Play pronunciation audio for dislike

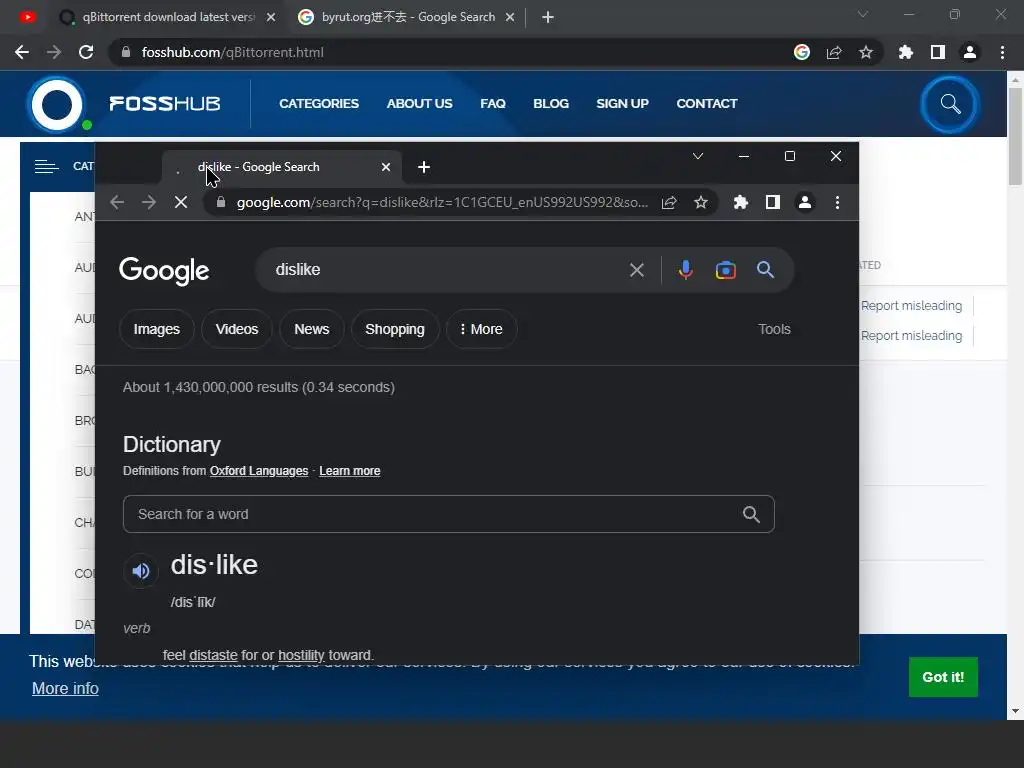[140, 571]
